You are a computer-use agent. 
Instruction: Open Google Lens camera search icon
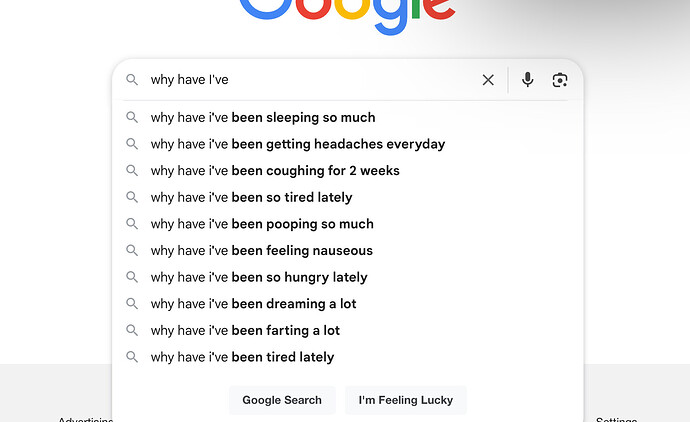pyautogui.click(x=560, y=80)
